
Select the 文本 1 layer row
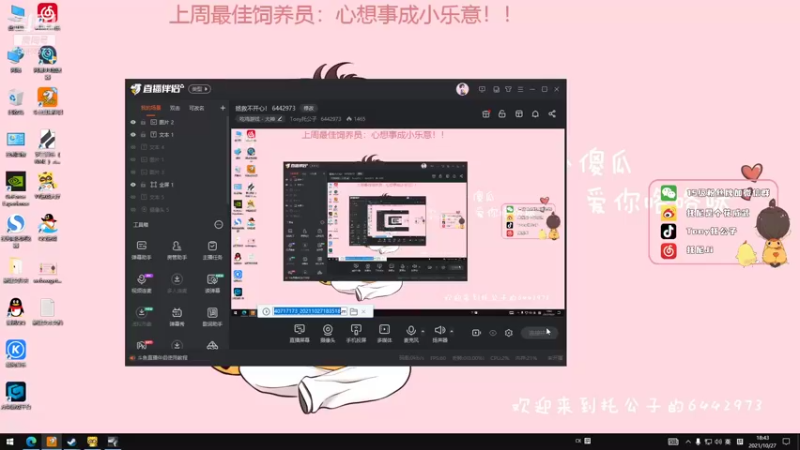click(x=177, y=135)
